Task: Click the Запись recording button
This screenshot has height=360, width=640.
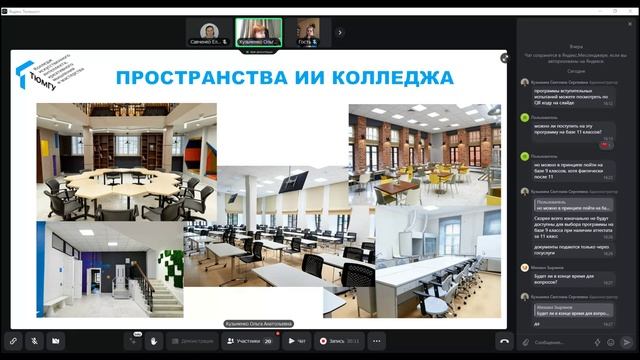Action: 339,341
